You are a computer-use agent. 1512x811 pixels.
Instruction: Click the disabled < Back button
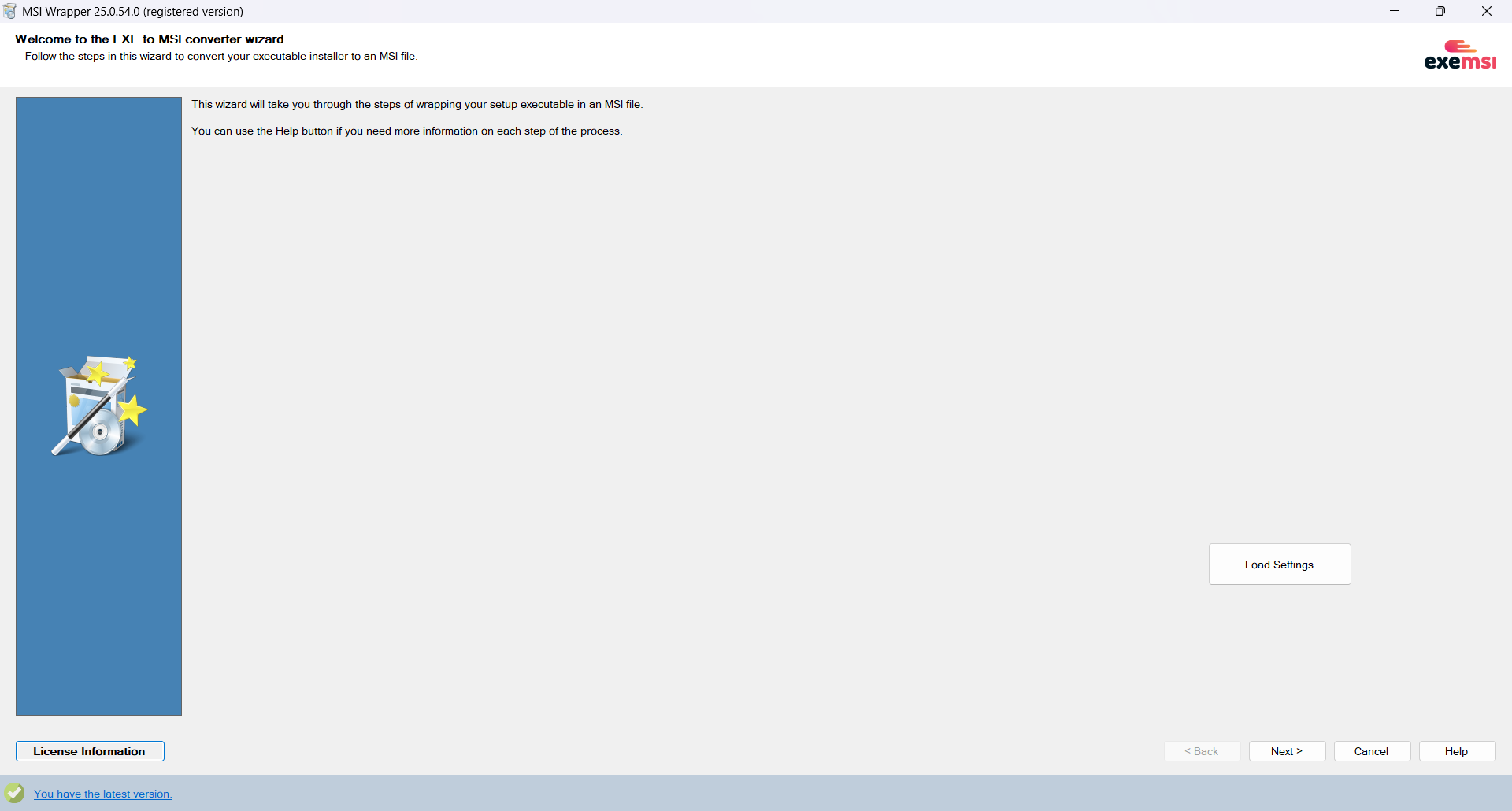(1202, 751)
